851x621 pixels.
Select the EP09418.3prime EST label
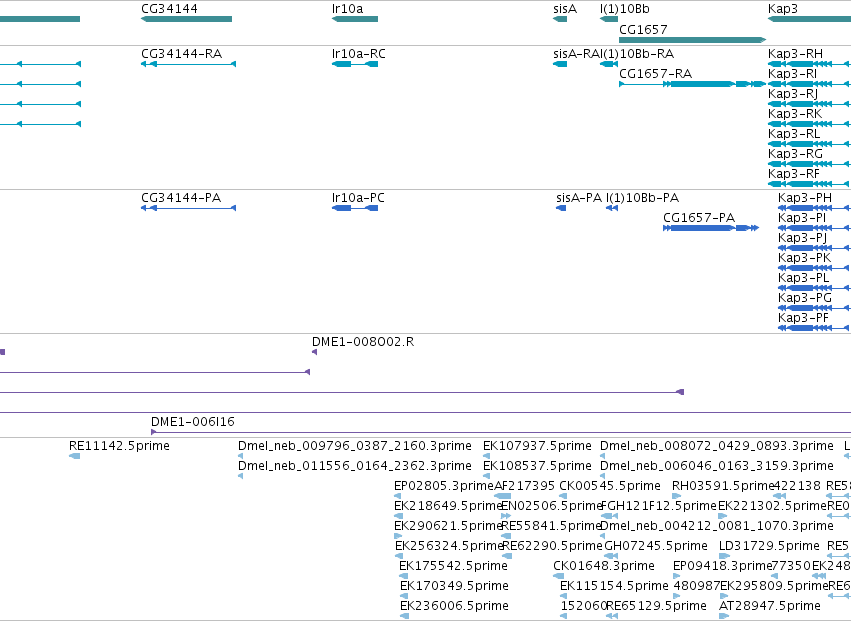(x=722, y=566)
